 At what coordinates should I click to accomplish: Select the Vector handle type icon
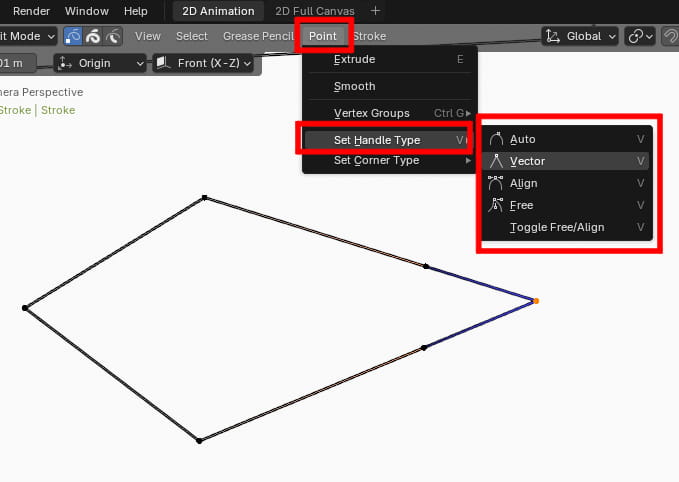coord(496,161)
